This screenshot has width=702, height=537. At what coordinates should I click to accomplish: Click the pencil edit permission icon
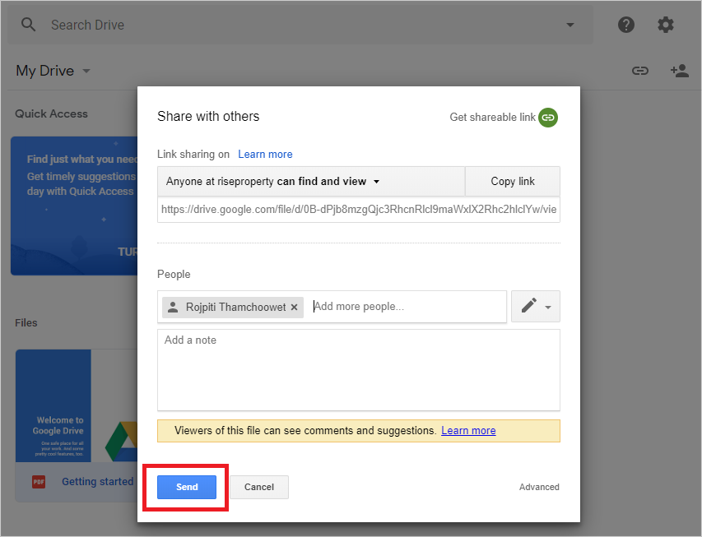click(529, 307)
